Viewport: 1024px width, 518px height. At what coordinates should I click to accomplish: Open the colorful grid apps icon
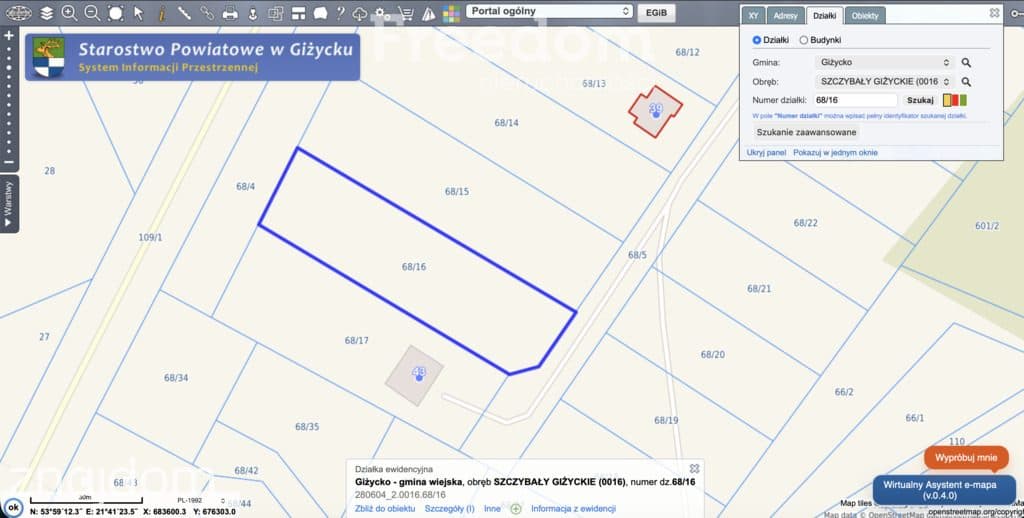pos(451,13)
